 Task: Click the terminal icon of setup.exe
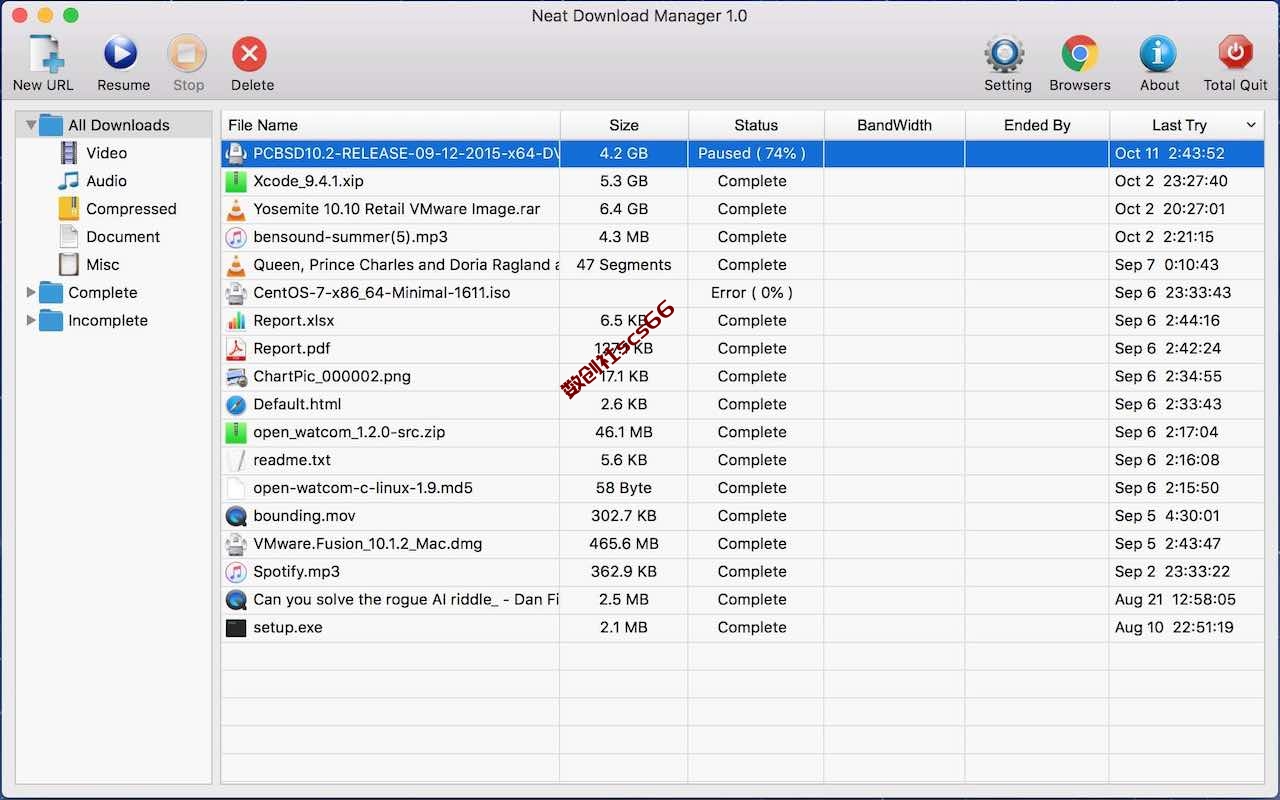236,628
